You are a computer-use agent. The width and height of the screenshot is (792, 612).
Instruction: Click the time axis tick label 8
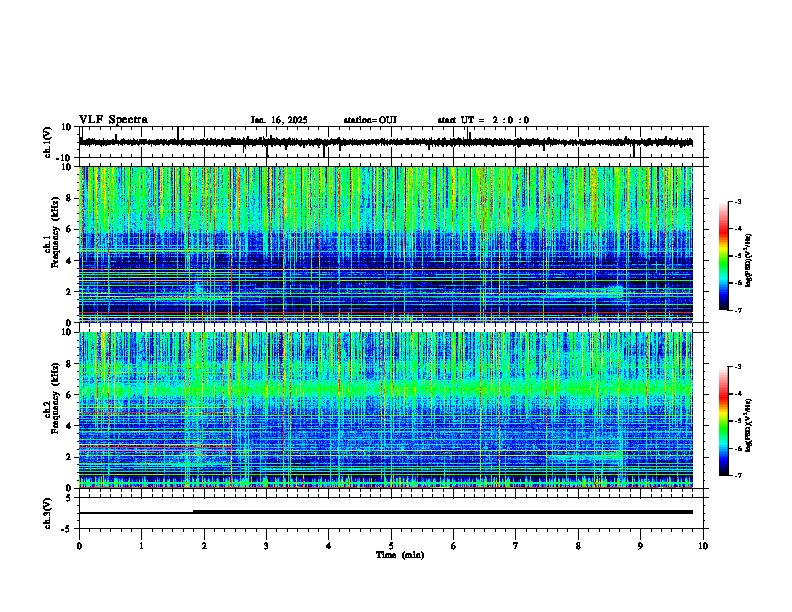pos(578,546)
